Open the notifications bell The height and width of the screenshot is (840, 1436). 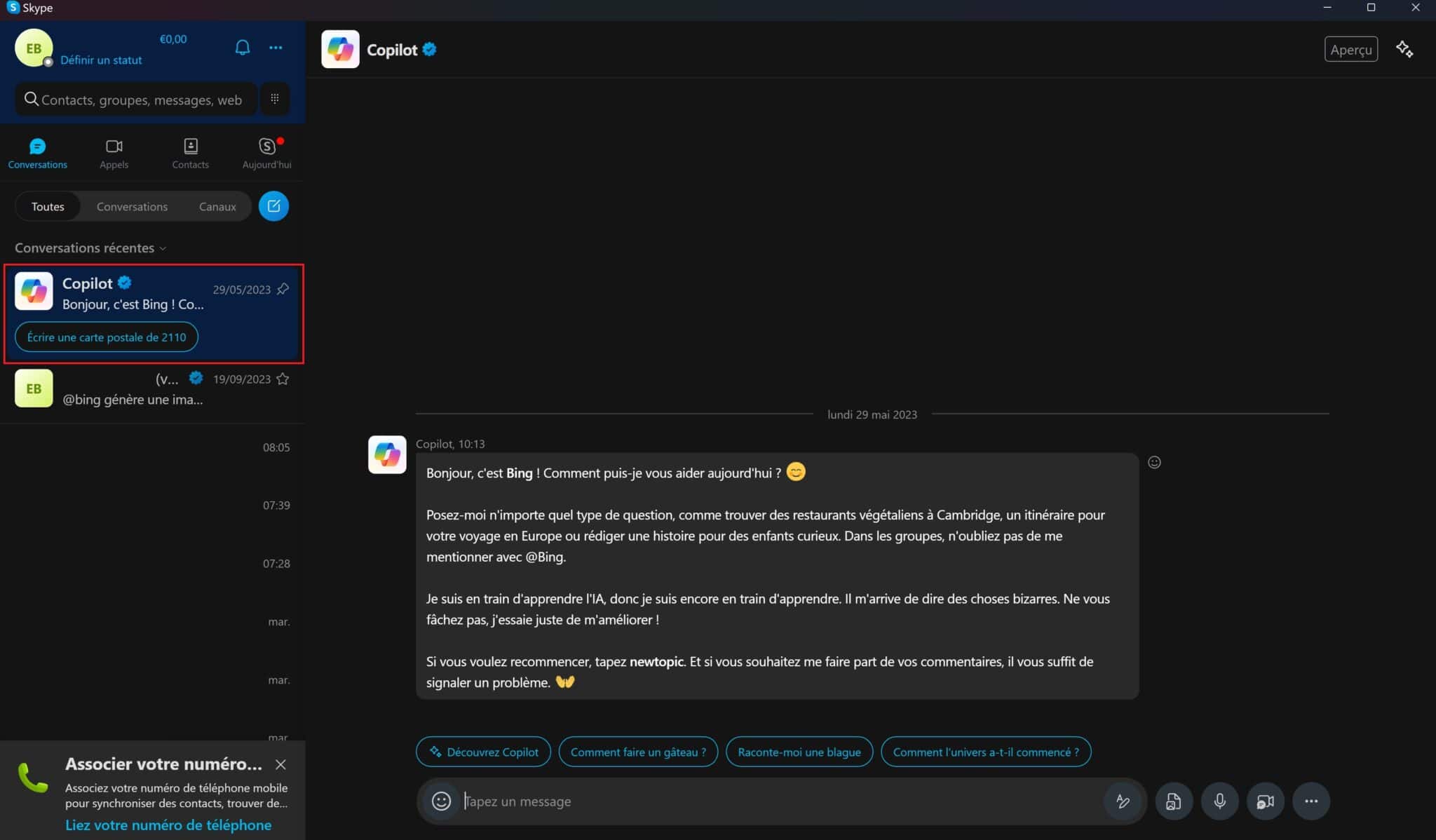(242, 48)
